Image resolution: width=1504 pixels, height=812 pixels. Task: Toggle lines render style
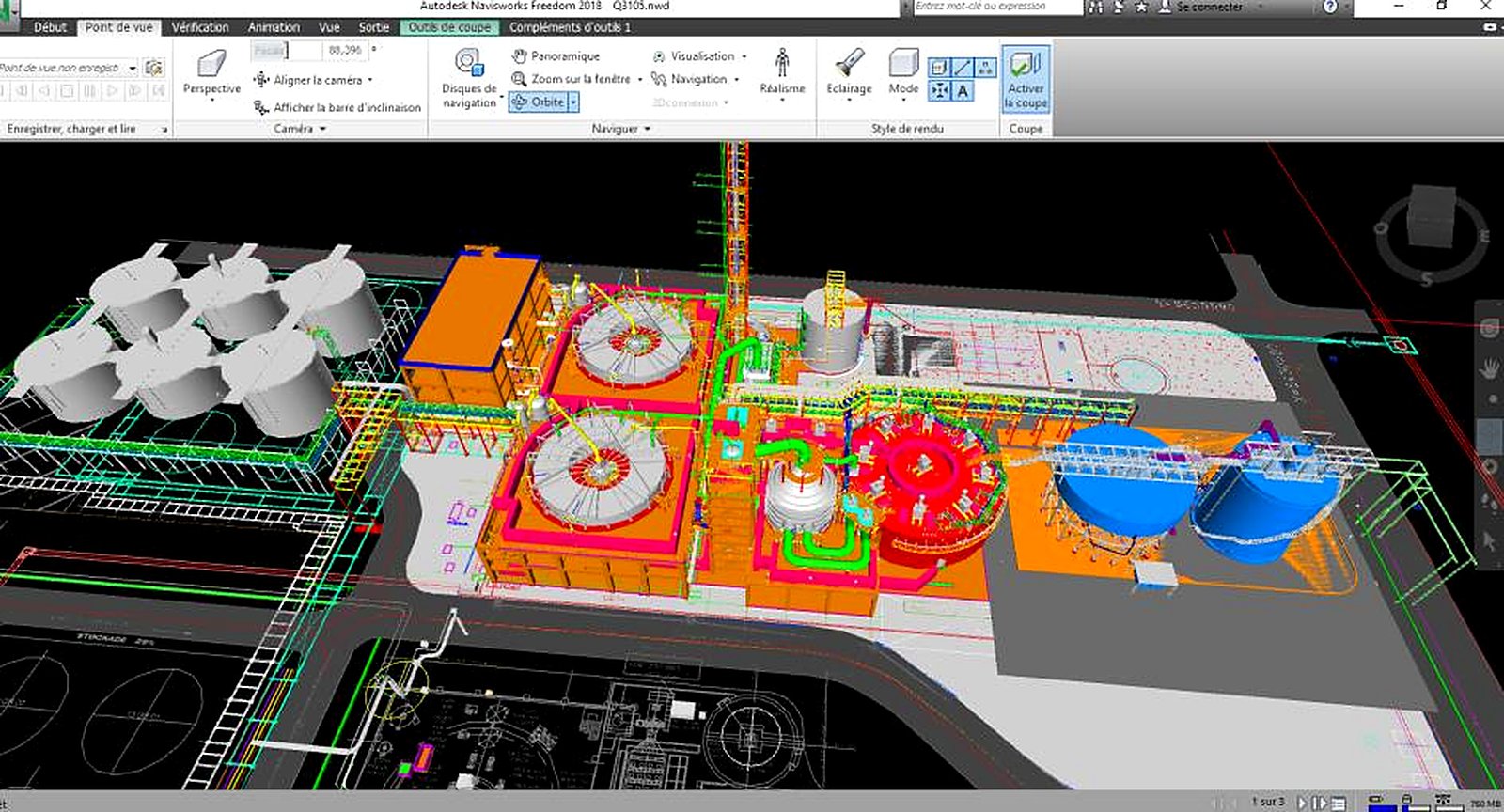tap(962, 68)
